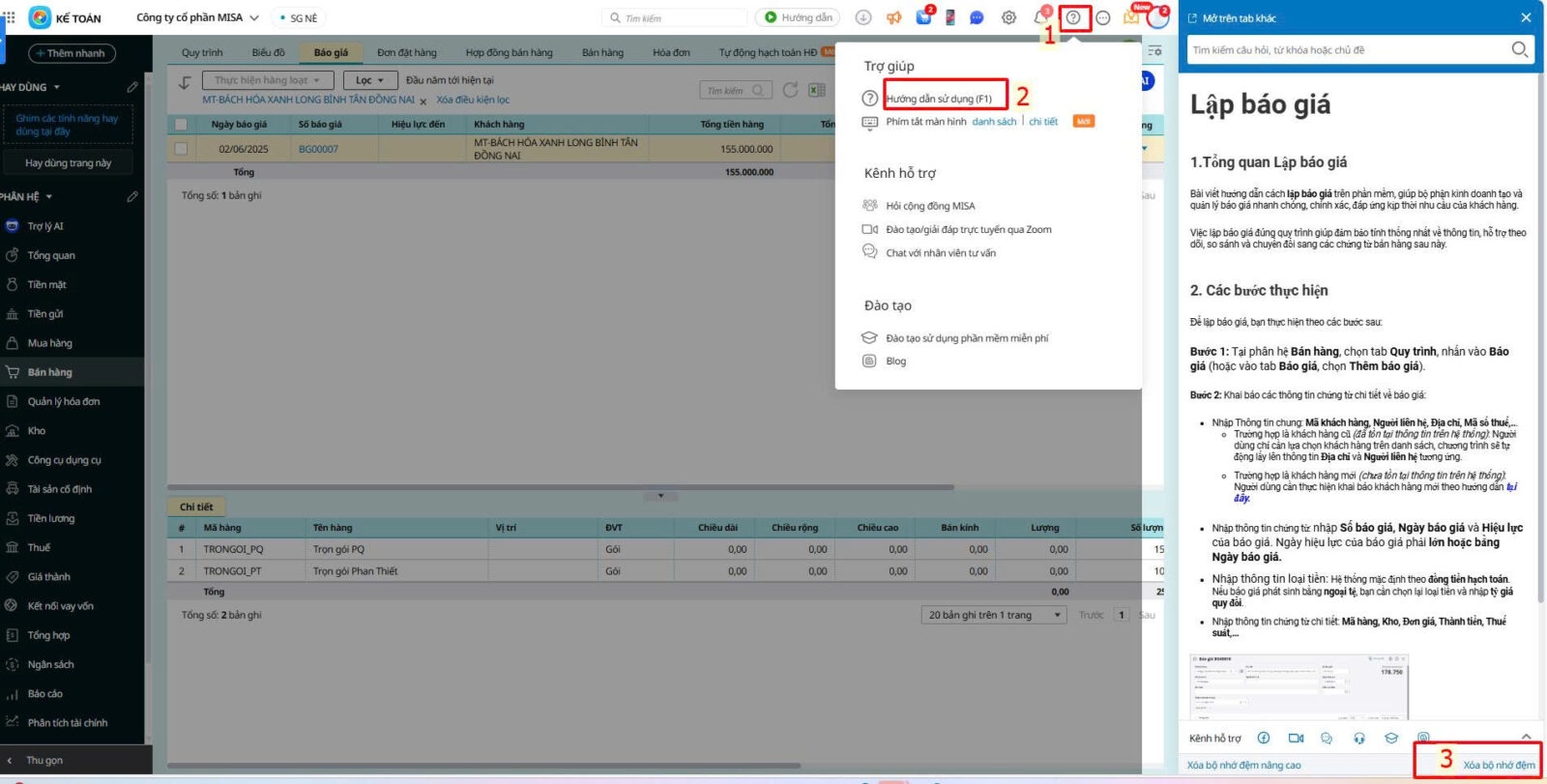The height and width of the screenshot is (784, 1547).
Task: Click the Xóa bộ nhớ đệm link
Action: [1499, 765]
